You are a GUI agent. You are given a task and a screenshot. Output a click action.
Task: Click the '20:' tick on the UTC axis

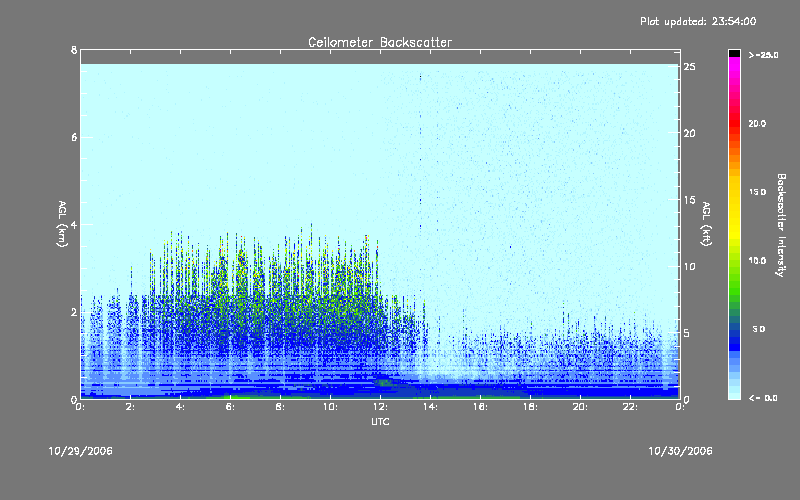580,407
